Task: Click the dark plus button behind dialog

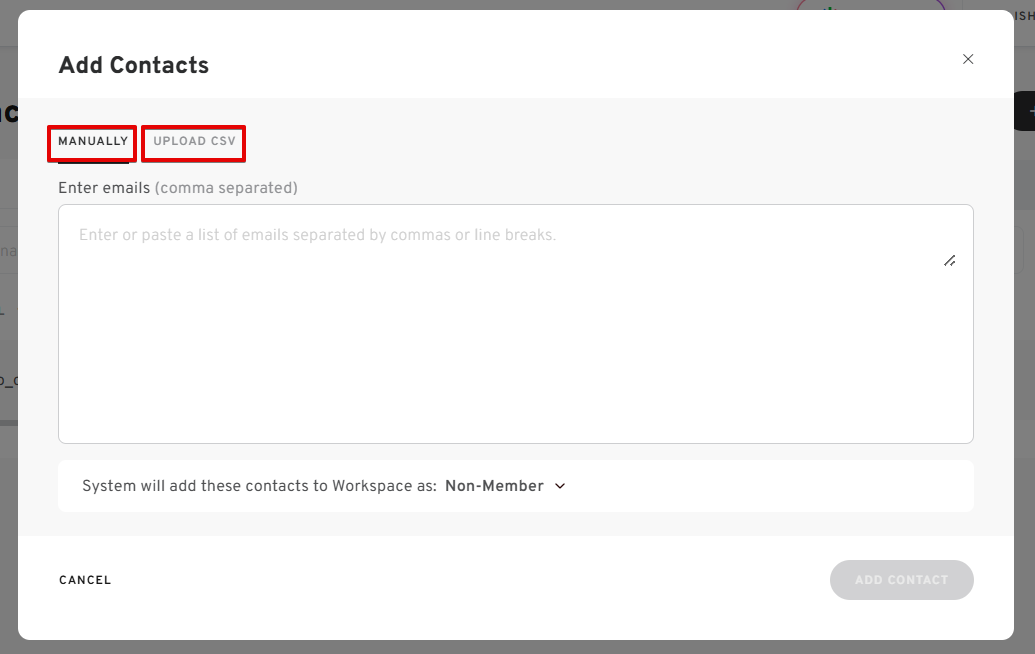Action: [1026, 111]
